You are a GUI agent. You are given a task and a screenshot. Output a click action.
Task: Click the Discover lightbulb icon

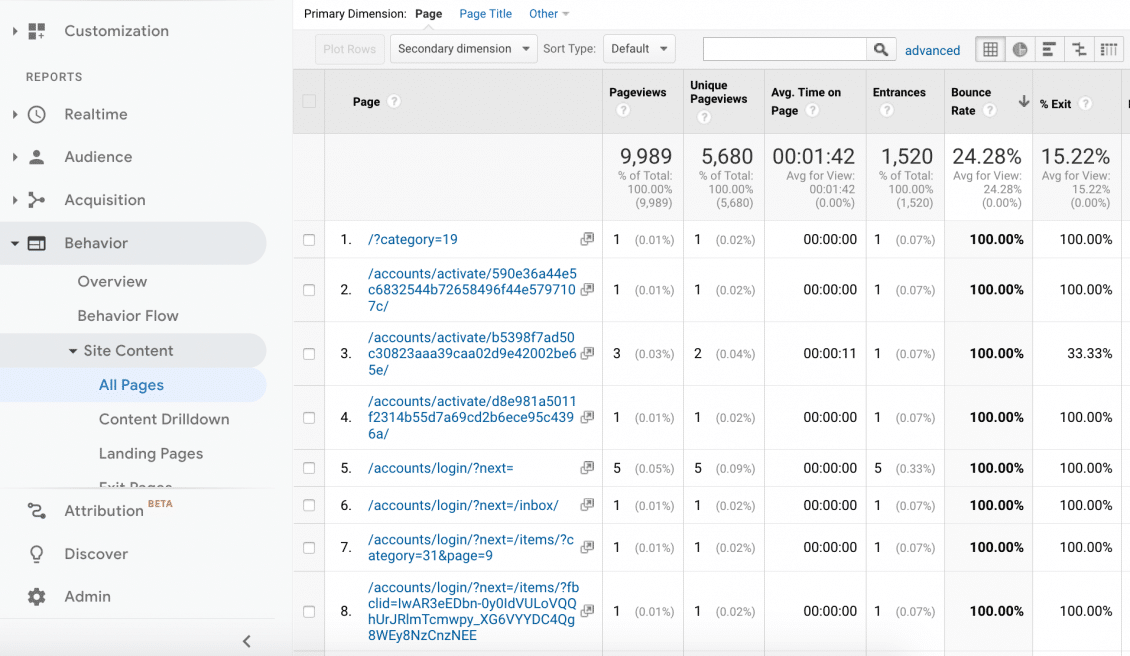tap(37, 554)
